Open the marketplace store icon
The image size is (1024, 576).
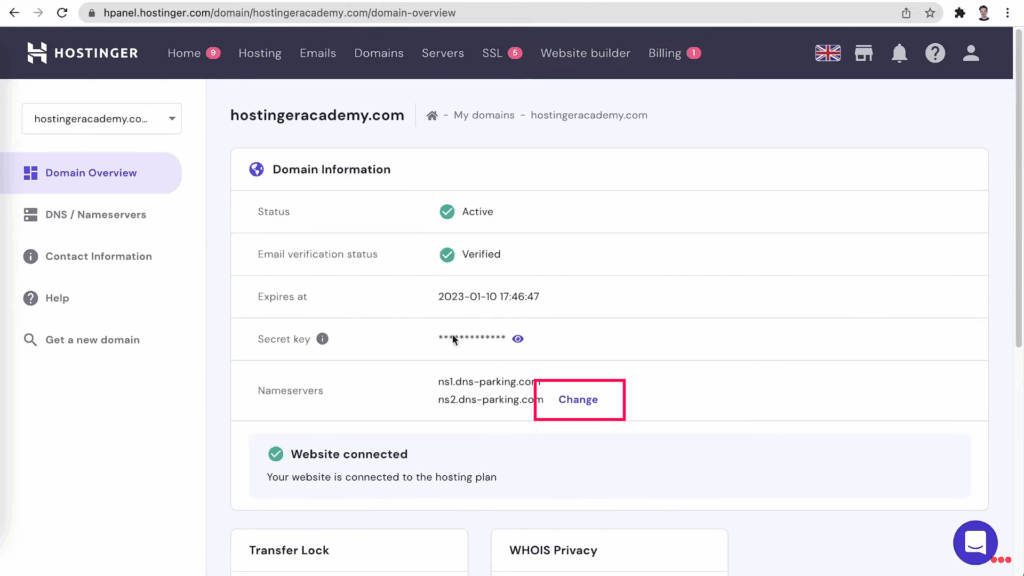[864, 53]
